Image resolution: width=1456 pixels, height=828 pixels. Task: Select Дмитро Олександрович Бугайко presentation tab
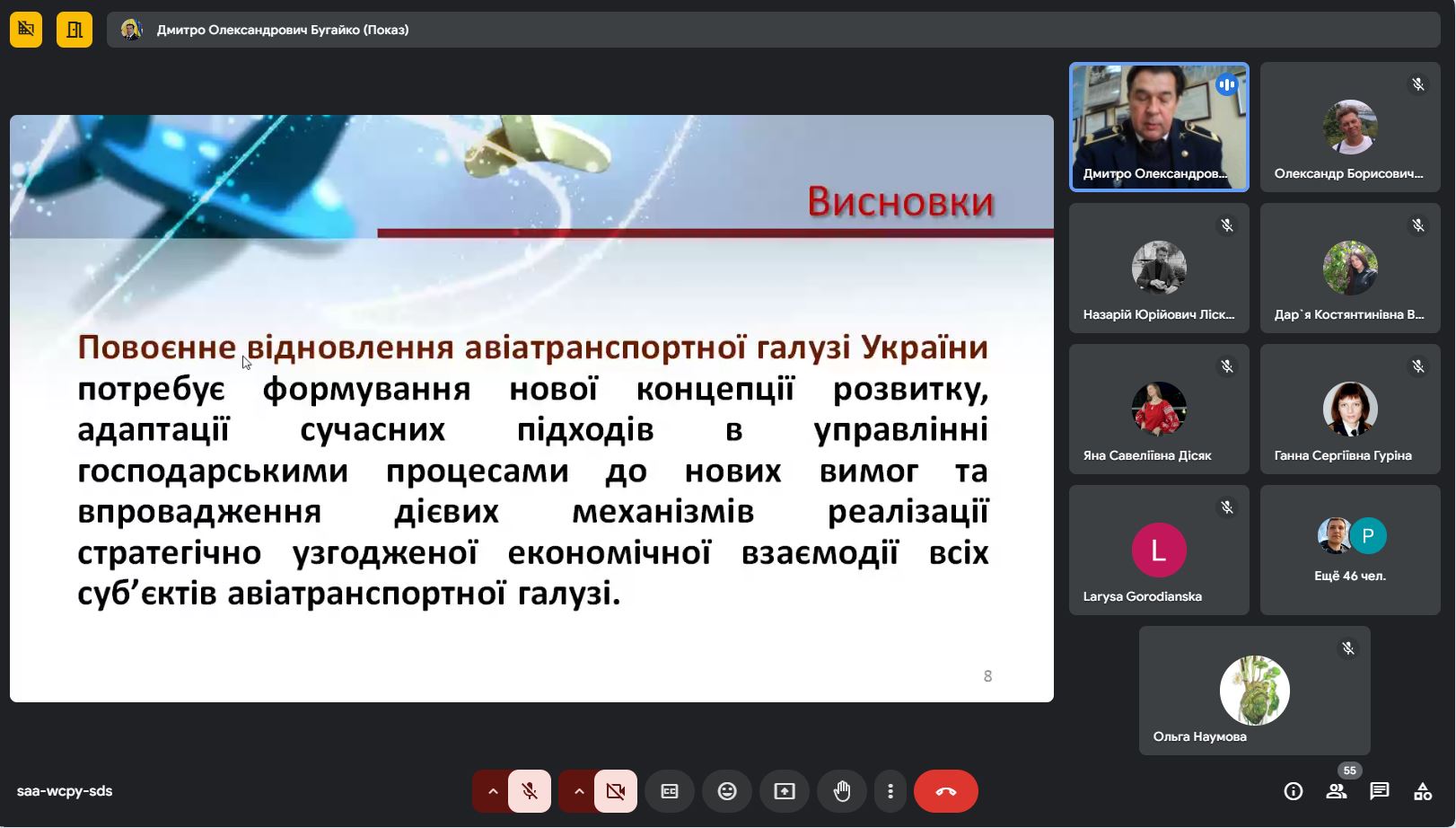pos(282,30)
